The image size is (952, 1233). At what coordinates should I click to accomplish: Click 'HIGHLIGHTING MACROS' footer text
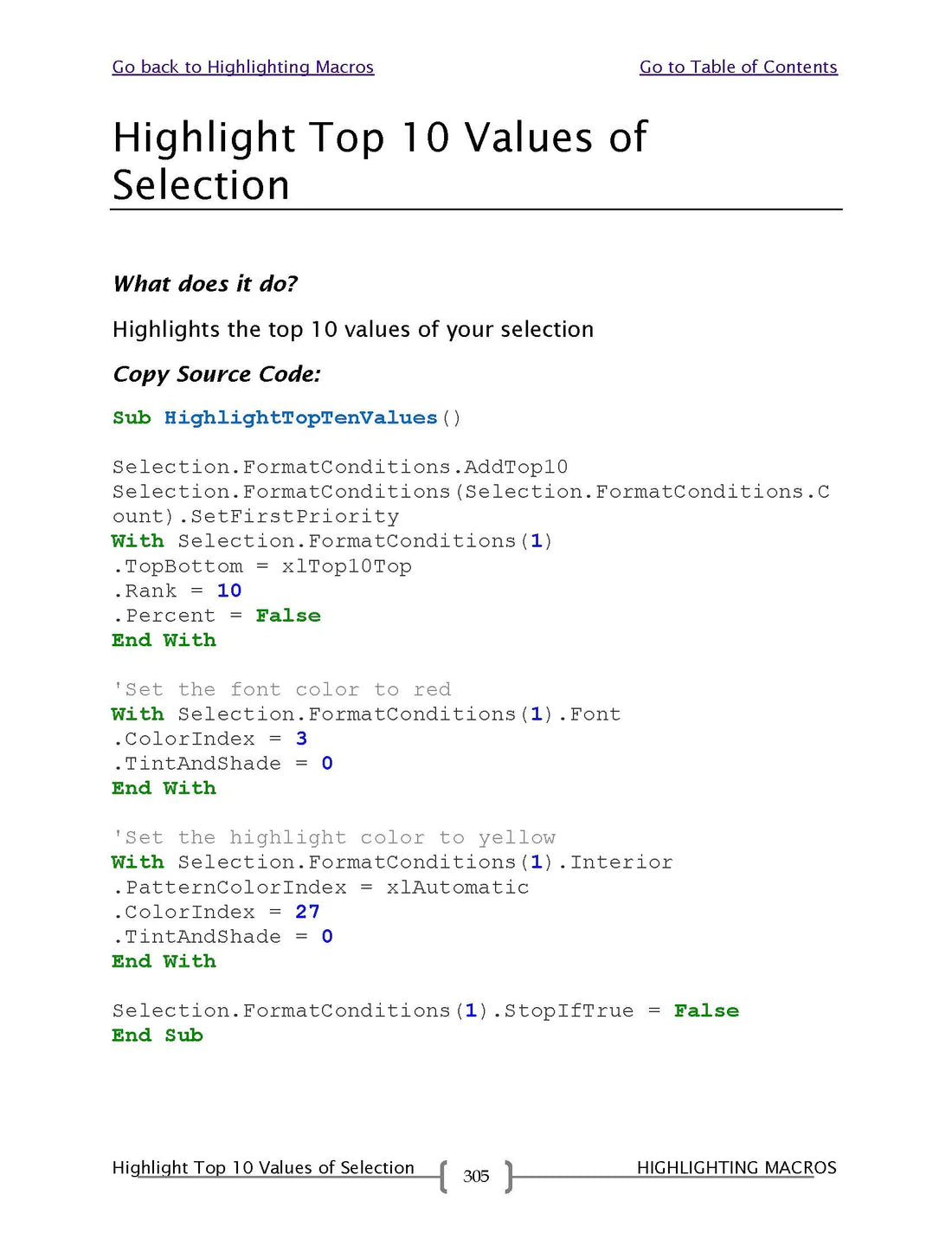[x=736, y=1167]
